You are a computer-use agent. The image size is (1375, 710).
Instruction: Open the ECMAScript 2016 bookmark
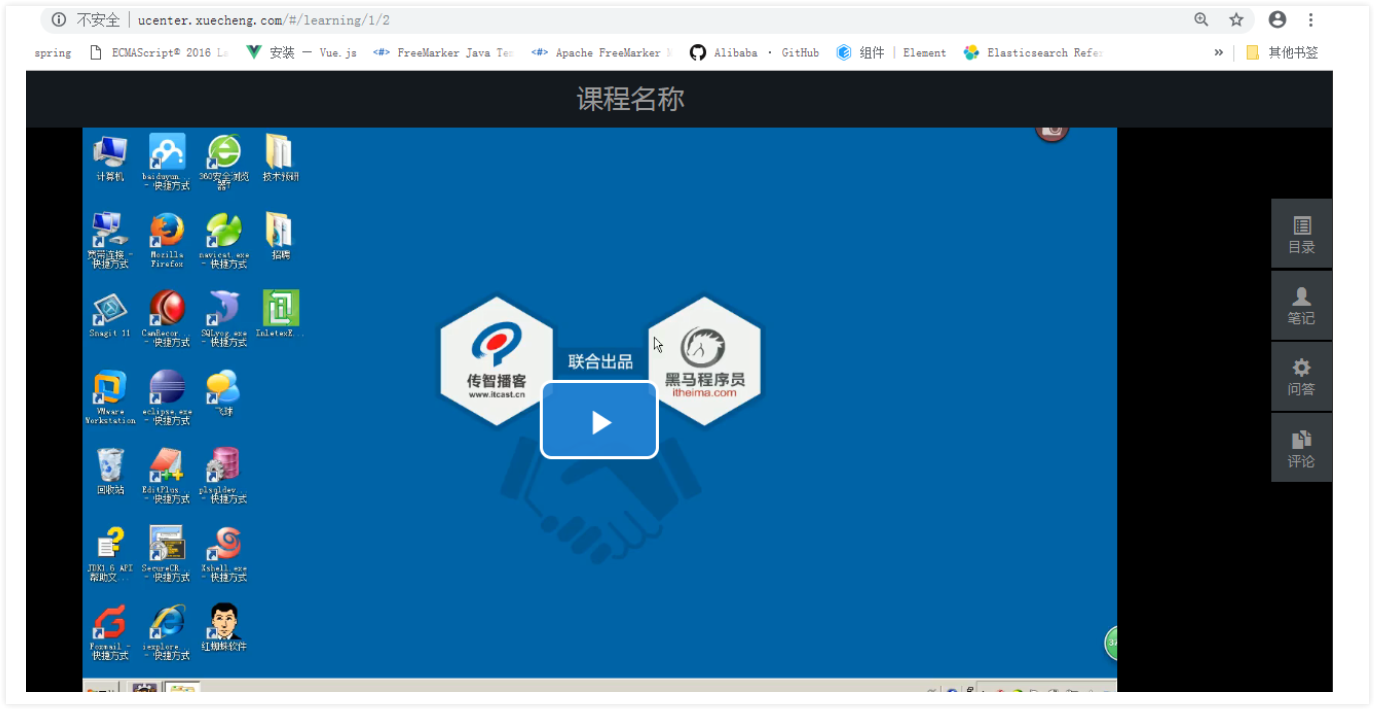pos(159,53)
